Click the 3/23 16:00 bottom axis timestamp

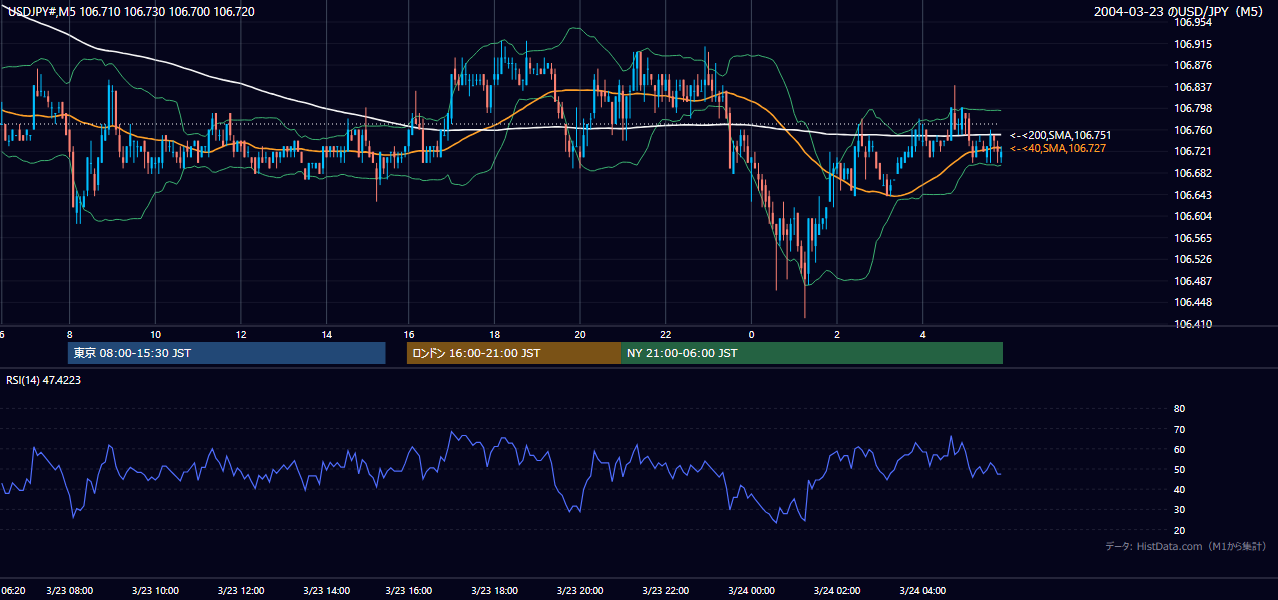(x=411, y=590)
